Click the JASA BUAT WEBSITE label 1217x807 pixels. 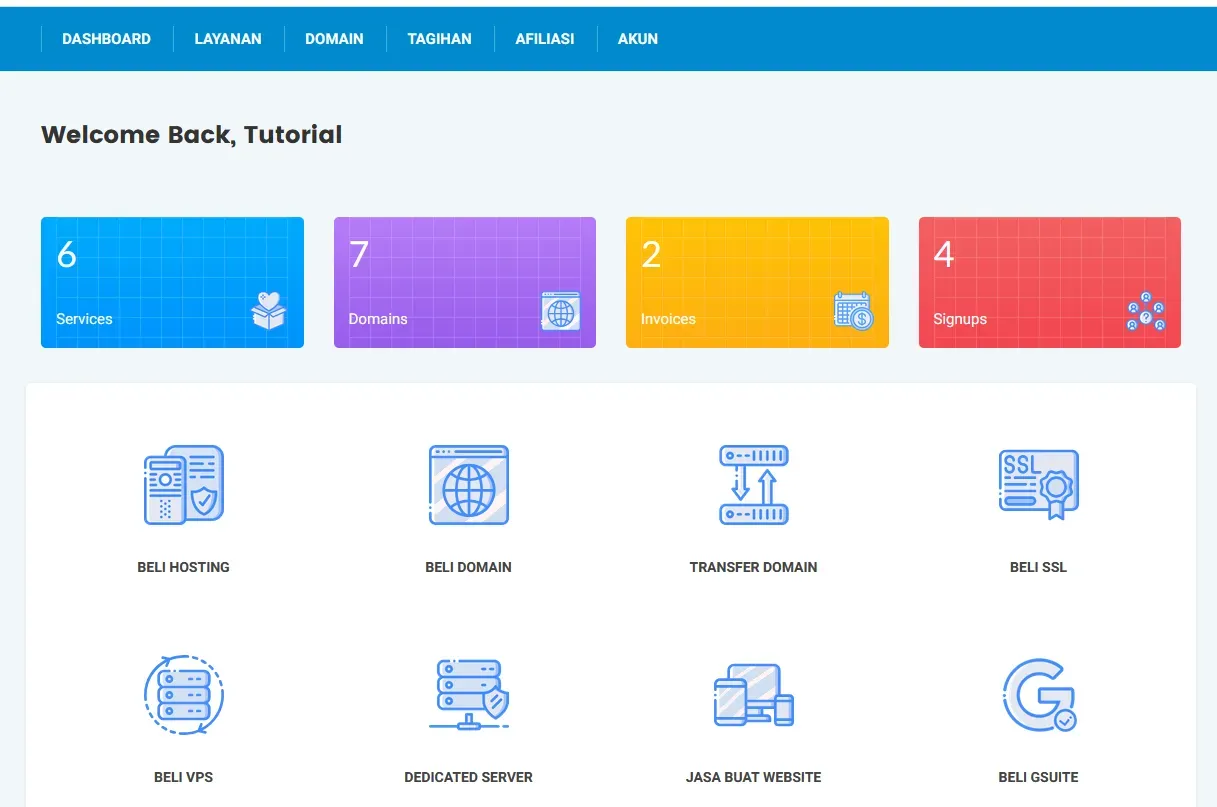[x=754, y=777]
